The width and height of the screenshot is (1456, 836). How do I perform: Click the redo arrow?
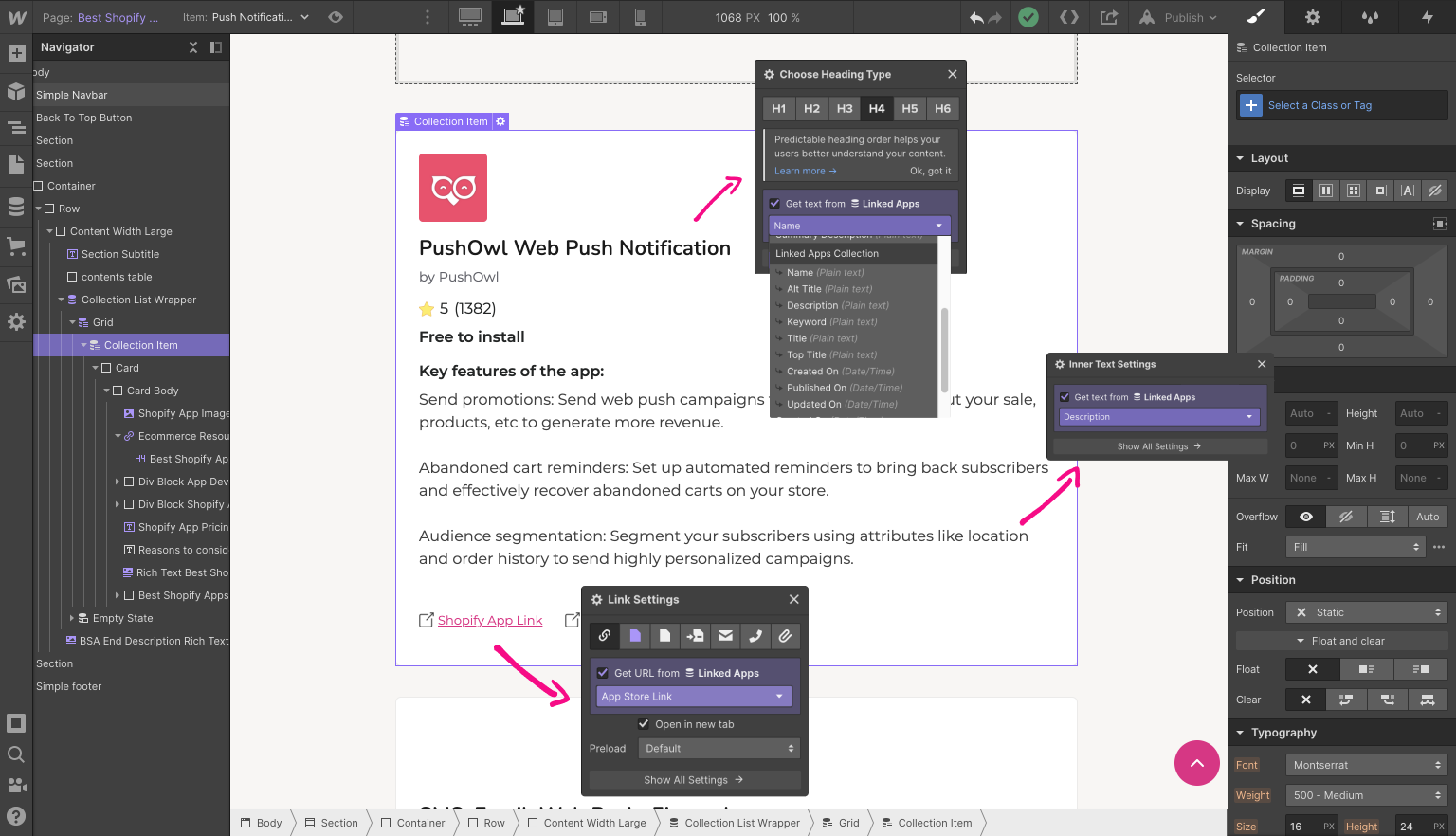(x=994, y=17)
